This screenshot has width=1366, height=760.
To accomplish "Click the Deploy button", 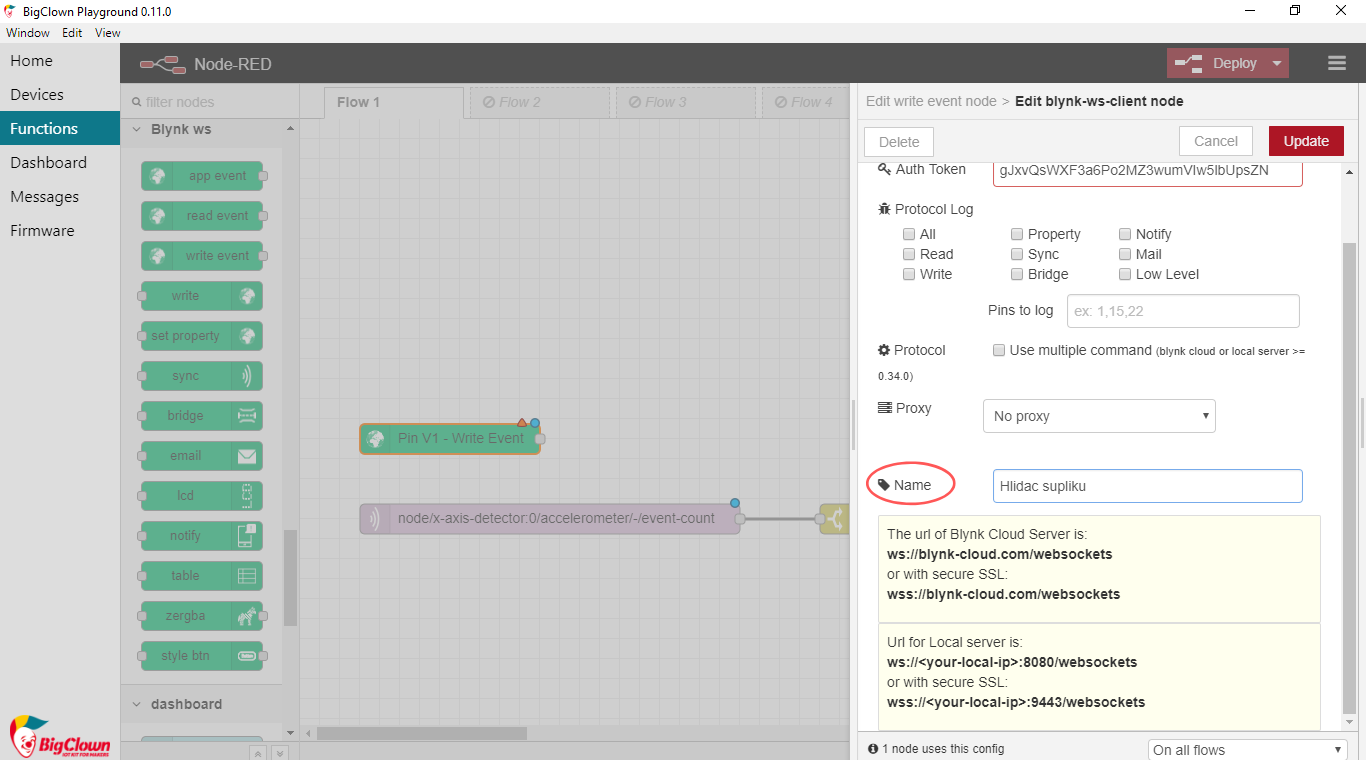I will click(x=1216, y=63).
